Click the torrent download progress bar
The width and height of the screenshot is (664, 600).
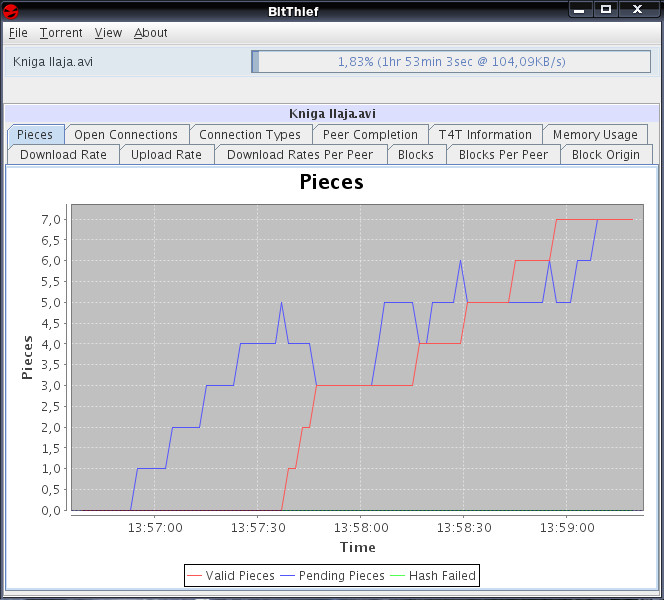(x=451, y=62)
